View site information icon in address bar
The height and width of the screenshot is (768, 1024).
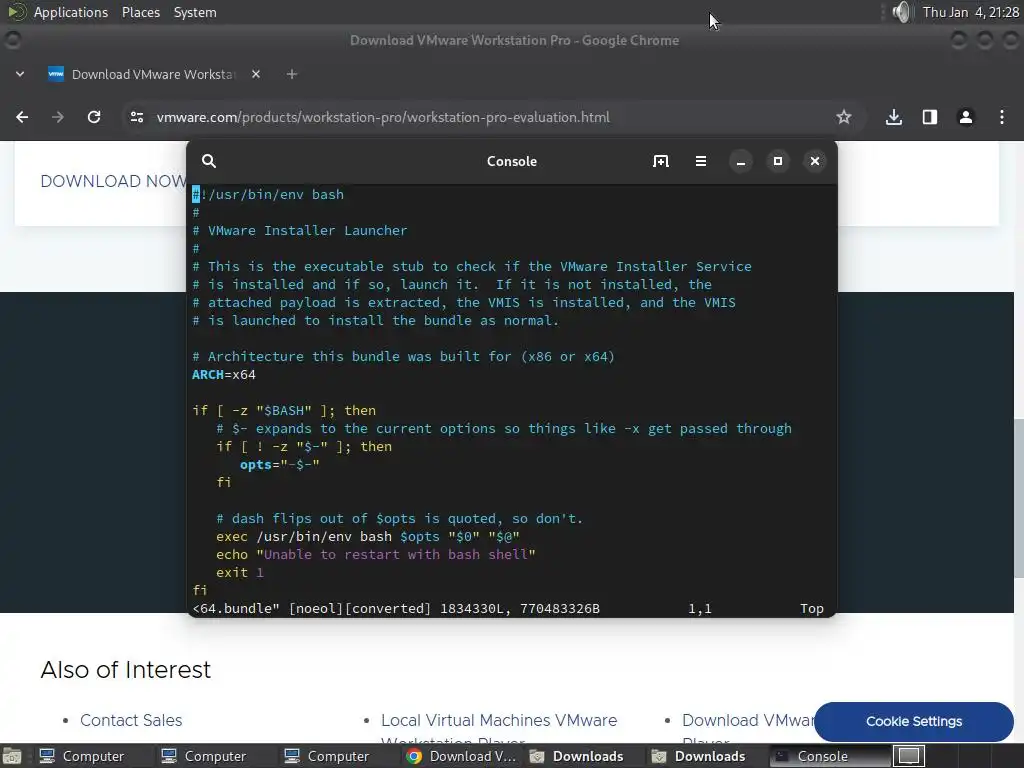136,117
